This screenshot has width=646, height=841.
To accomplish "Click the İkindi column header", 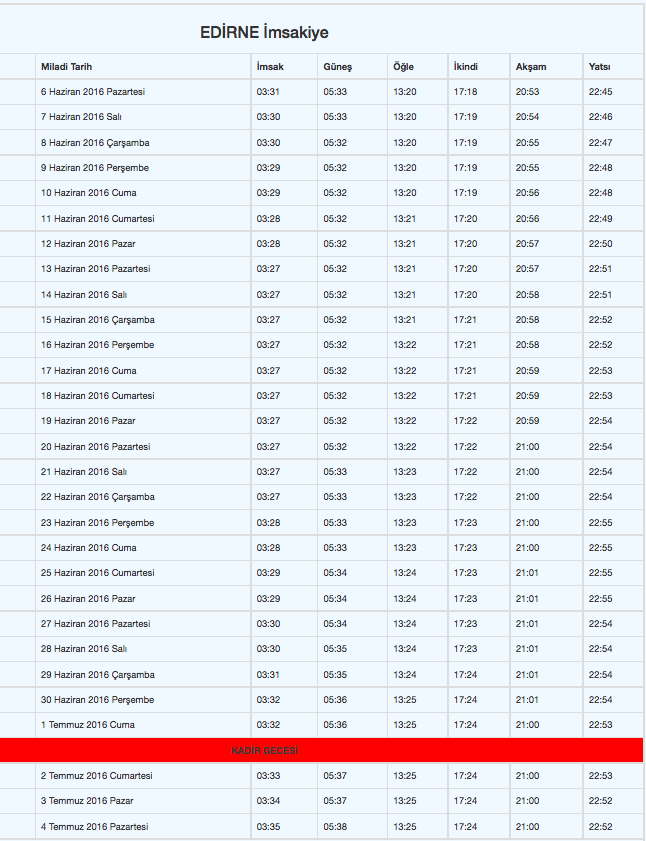I will 465,67.
